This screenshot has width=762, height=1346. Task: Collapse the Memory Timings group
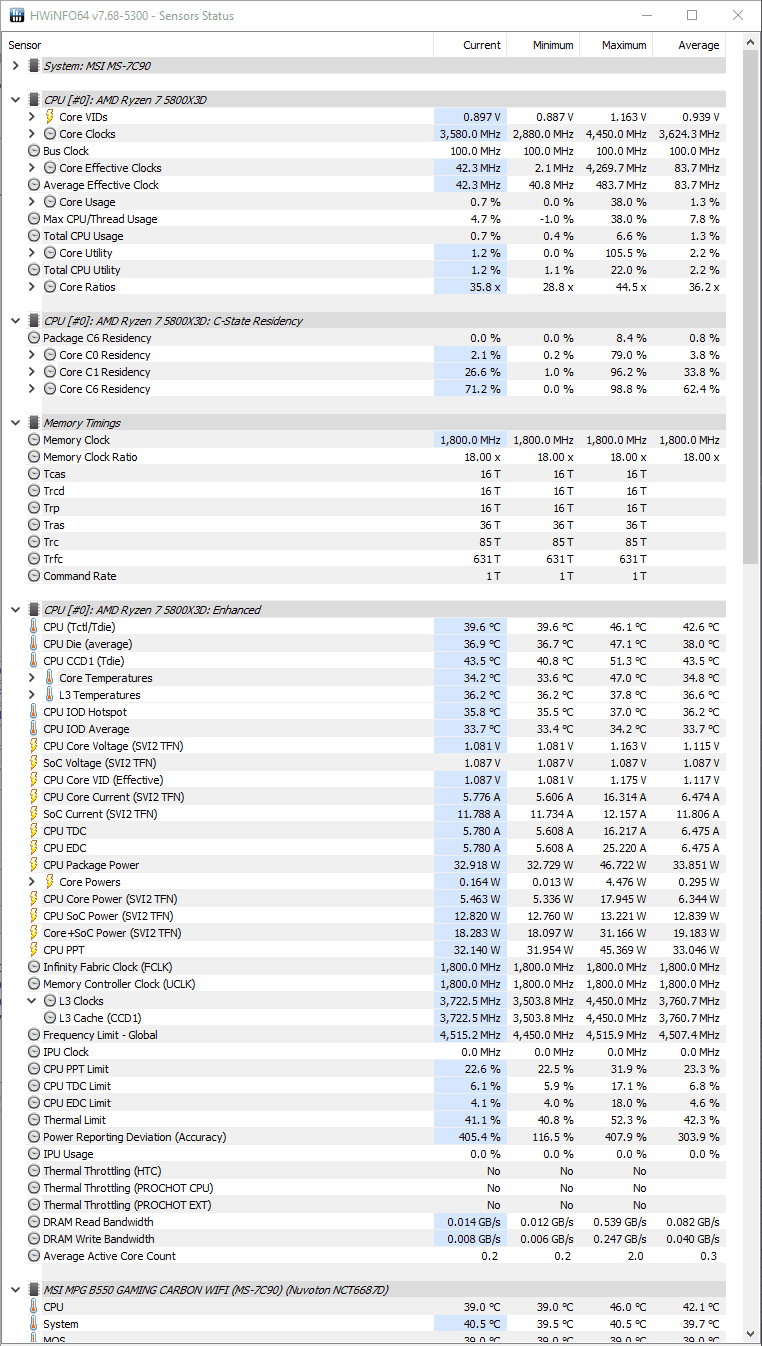coord(15,423)
